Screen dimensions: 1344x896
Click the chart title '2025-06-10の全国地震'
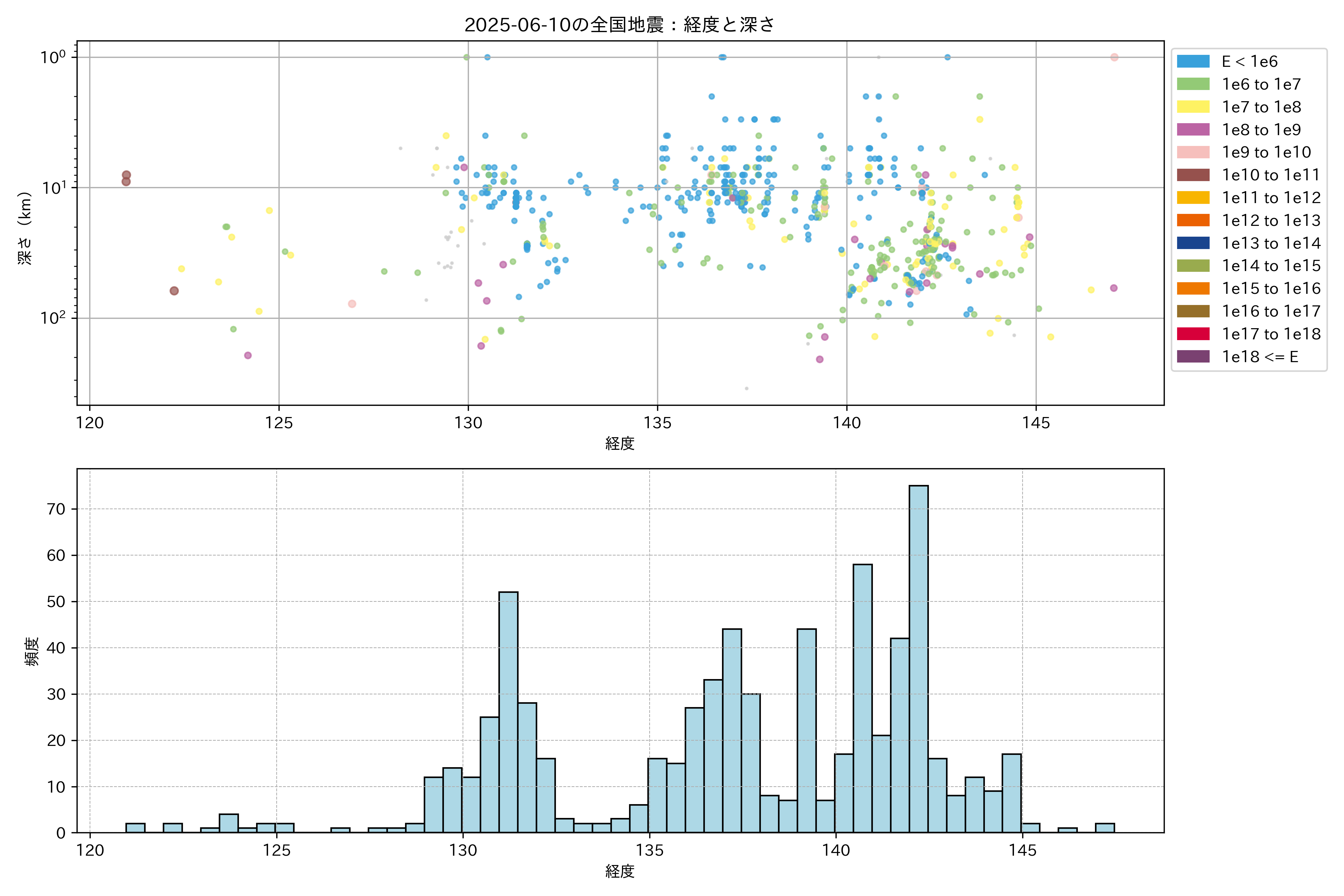(x=619, y=25)
